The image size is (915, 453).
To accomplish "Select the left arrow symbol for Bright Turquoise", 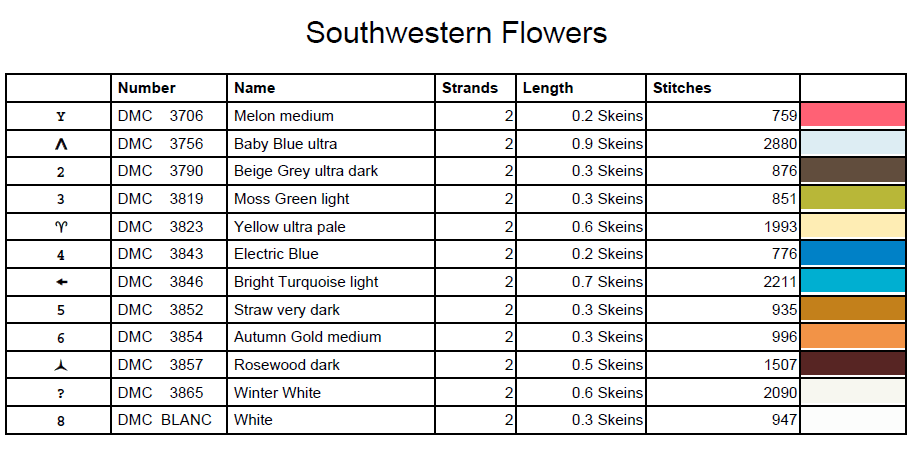I will coord(61,282).
